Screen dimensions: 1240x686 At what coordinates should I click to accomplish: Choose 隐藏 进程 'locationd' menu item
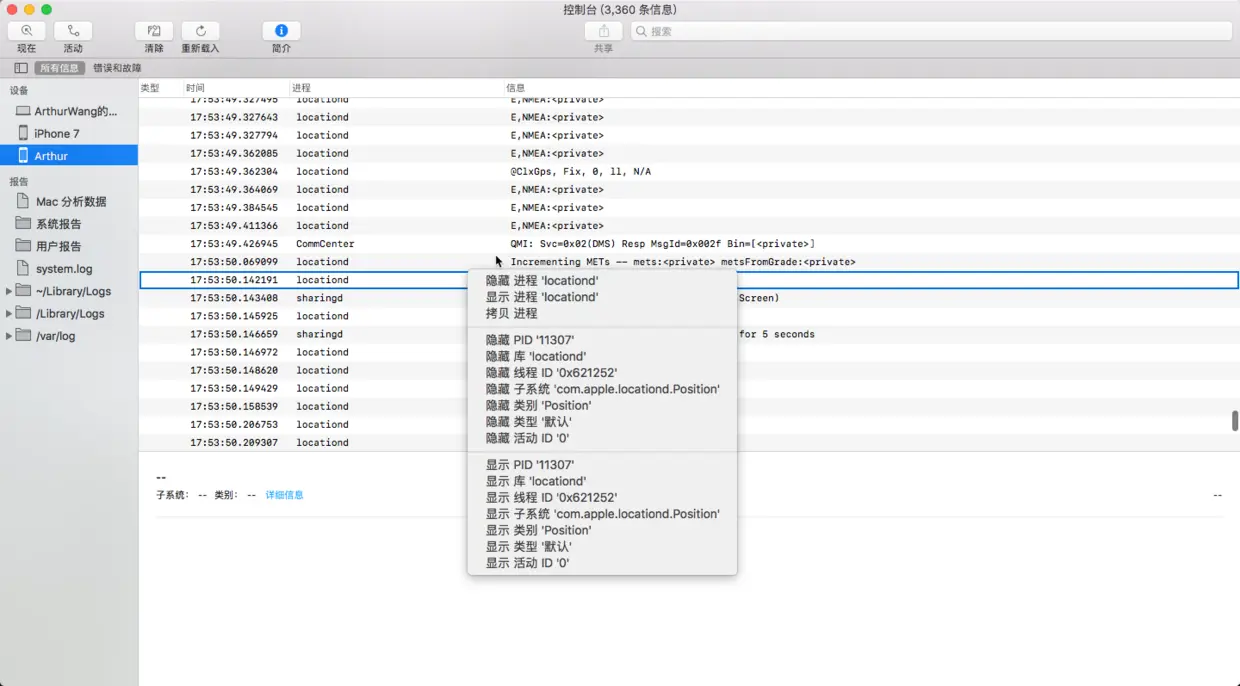pyautogui.click(x=602, y=281)
